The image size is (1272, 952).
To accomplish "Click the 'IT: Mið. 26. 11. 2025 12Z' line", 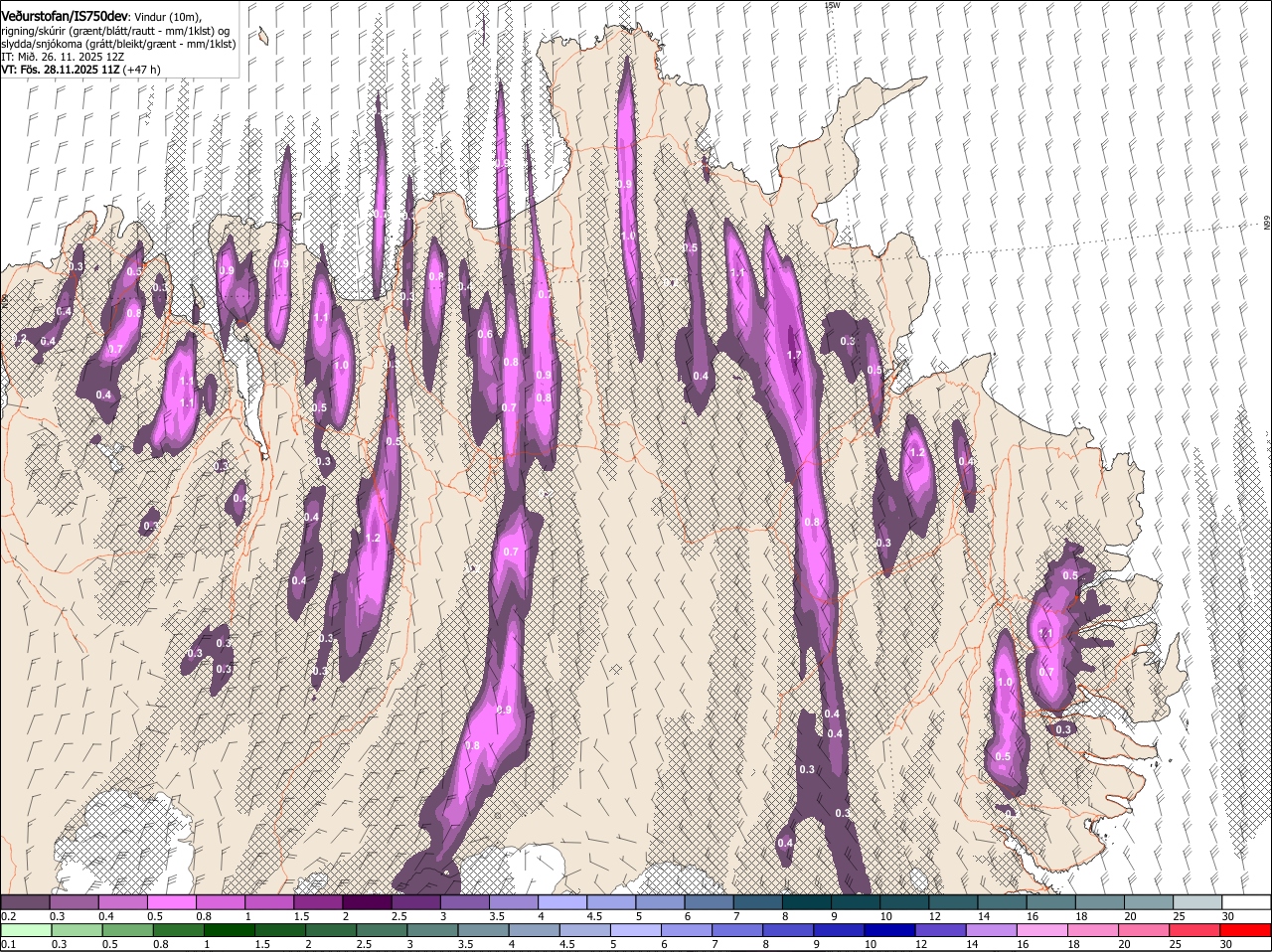I will (x=64, y=57).
